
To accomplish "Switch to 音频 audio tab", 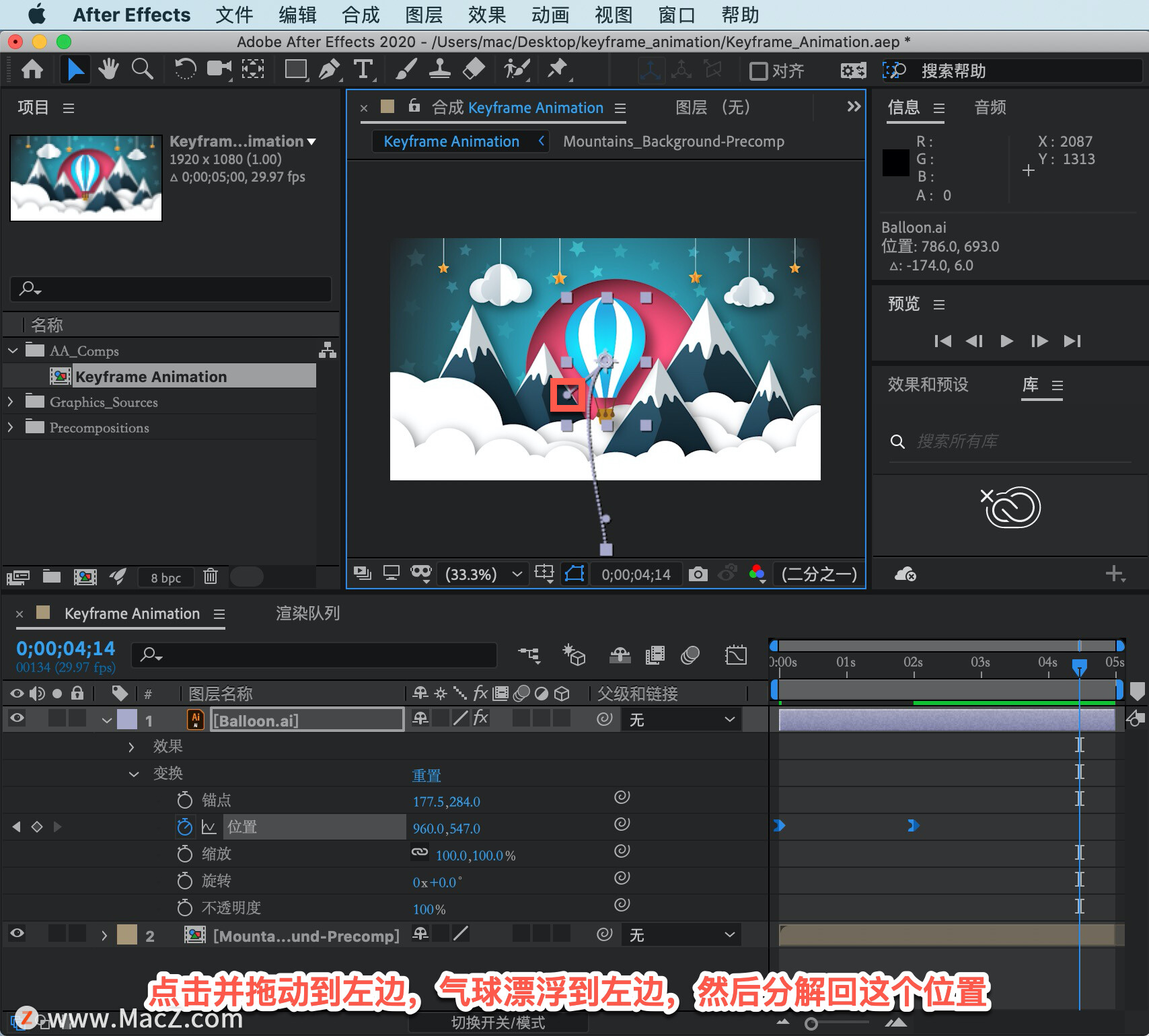I will click(990, 108).
